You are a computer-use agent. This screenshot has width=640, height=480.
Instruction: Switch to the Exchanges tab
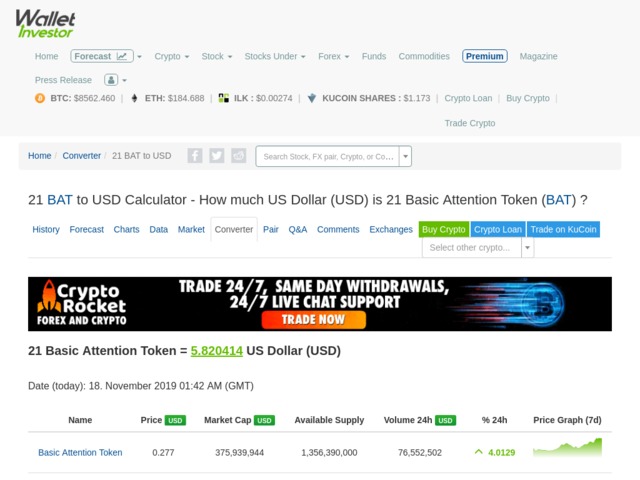(x=391, y=229)
